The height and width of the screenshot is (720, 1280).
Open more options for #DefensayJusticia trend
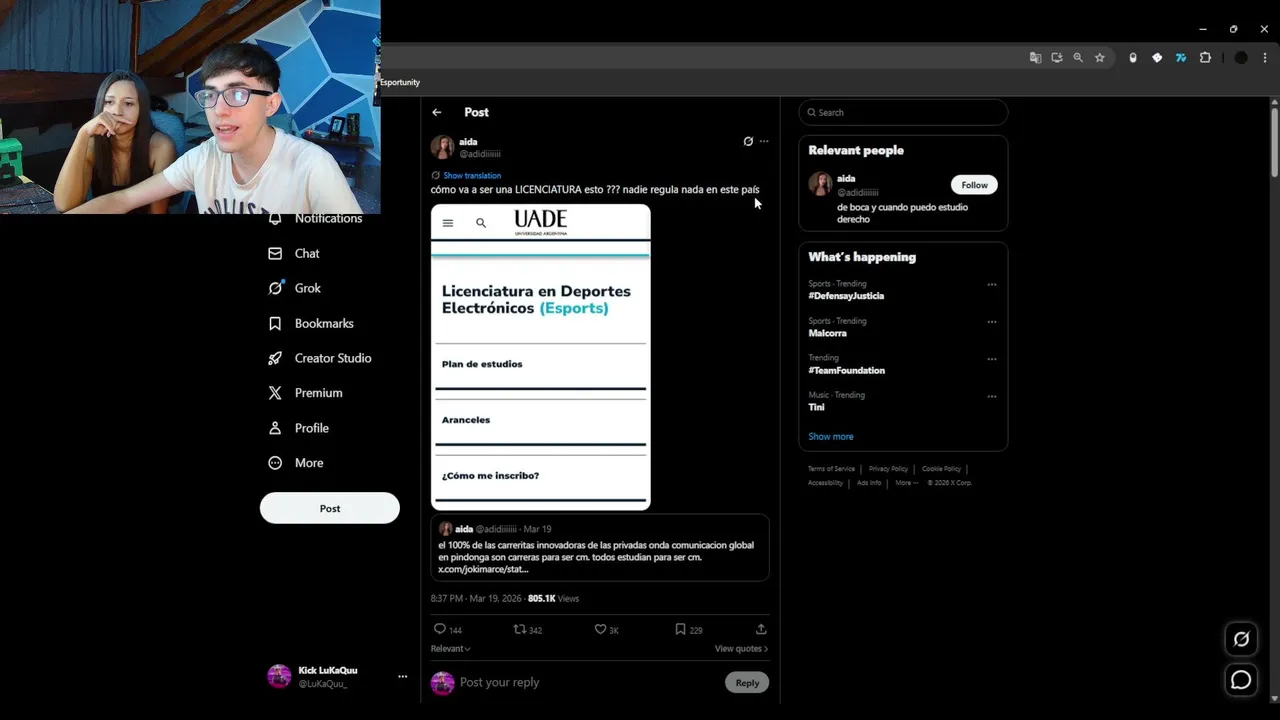tap(992, 285)
